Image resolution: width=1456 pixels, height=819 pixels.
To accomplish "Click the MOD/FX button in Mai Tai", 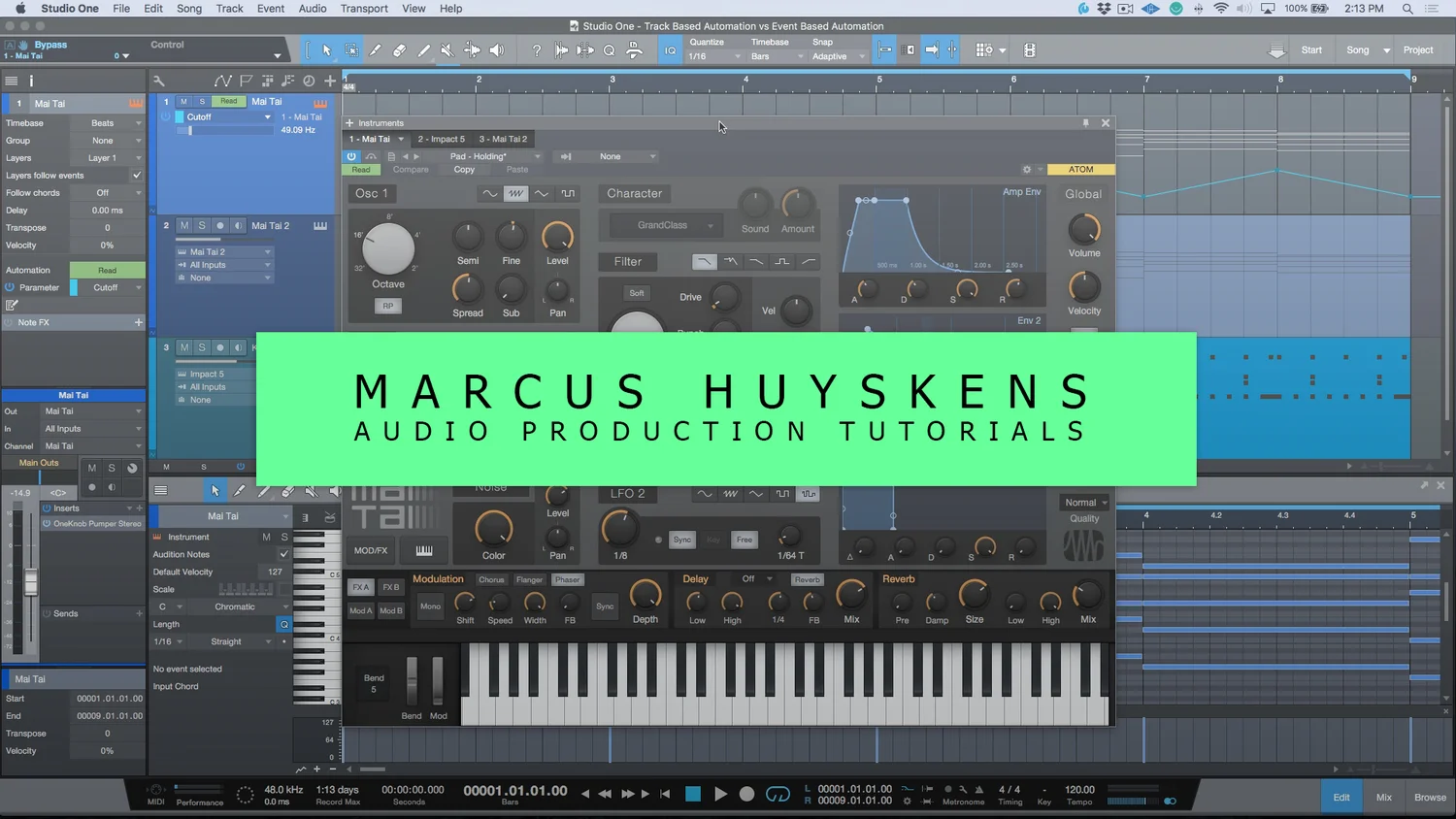I will [x=371, y=550].
